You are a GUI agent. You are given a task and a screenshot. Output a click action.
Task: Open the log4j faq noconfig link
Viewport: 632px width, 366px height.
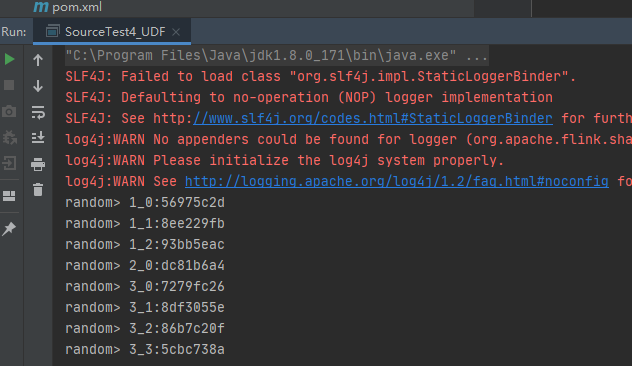pos(397,181)
